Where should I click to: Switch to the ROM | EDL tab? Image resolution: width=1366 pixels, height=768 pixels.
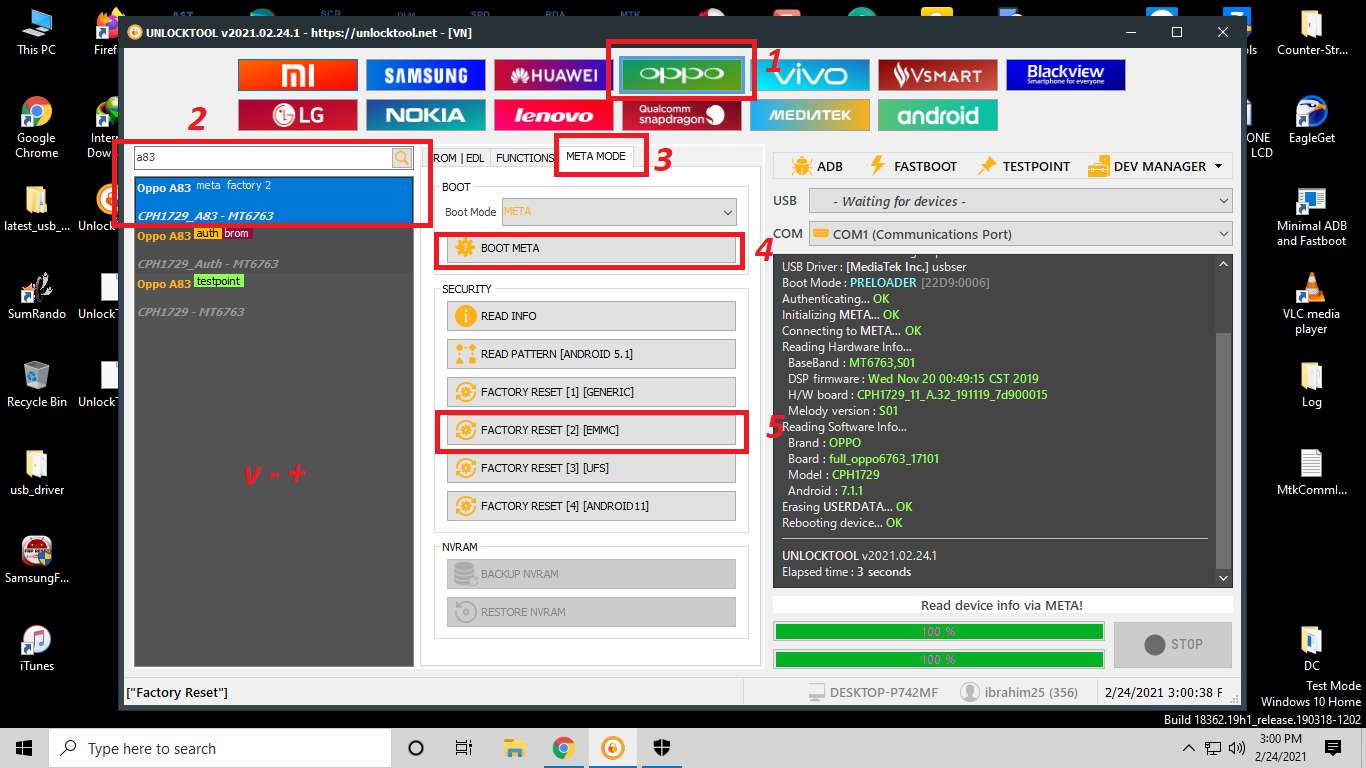(x=459, y=158)
